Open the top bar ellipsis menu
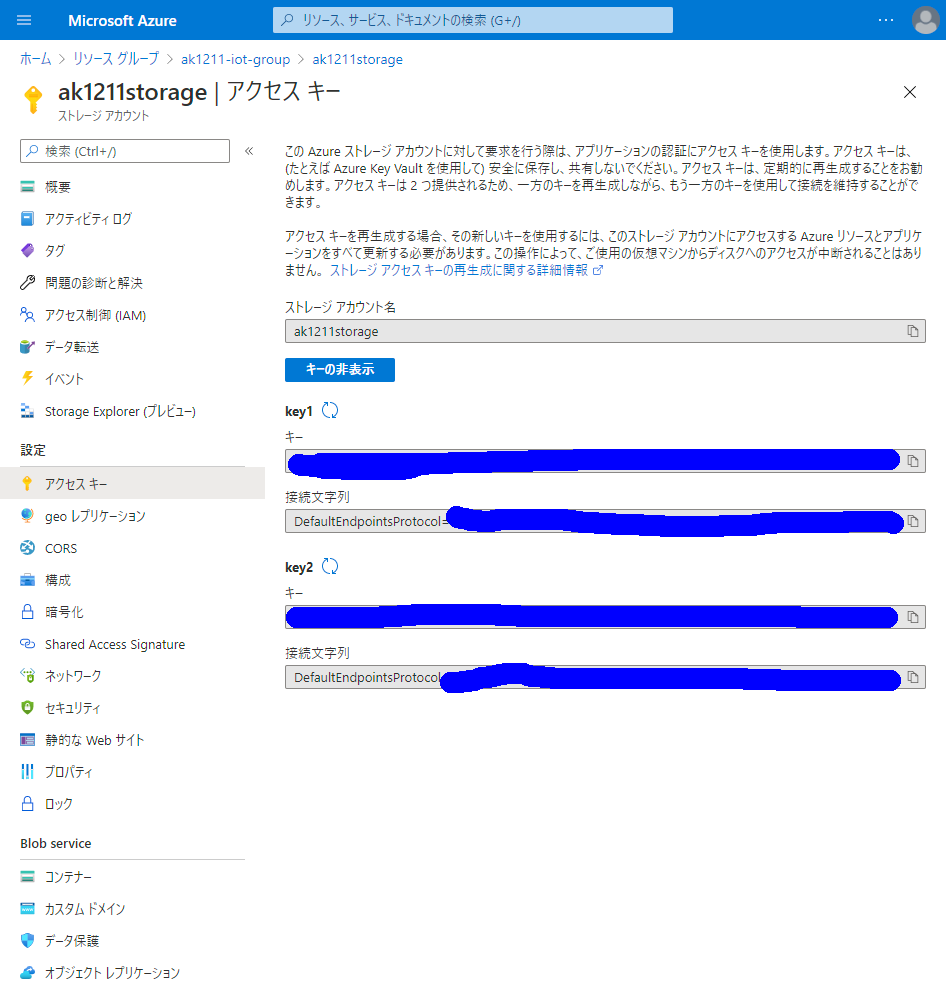This screenshot has height=1000, width=946. click(x=886, y=20)
